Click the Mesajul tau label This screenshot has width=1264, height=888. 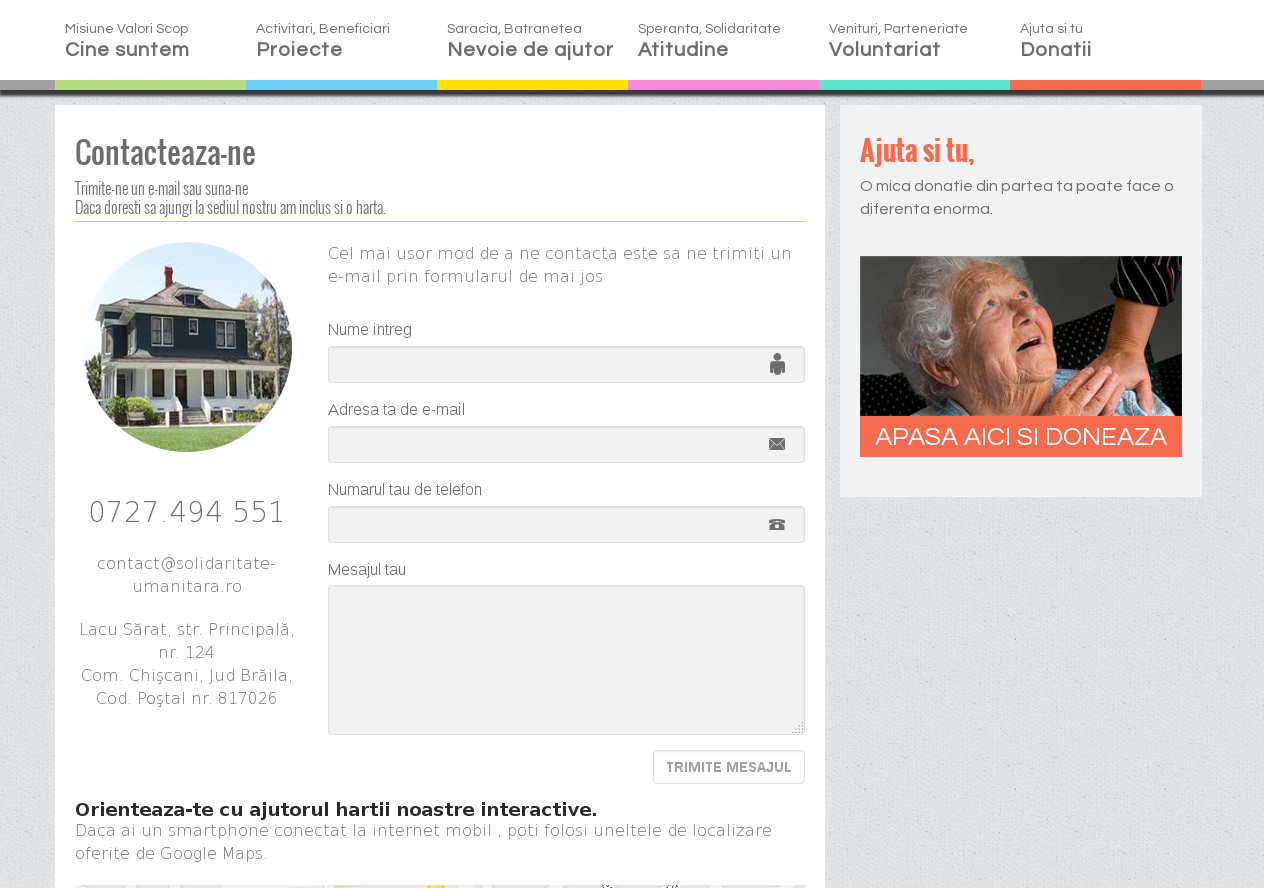pos(367,569)
